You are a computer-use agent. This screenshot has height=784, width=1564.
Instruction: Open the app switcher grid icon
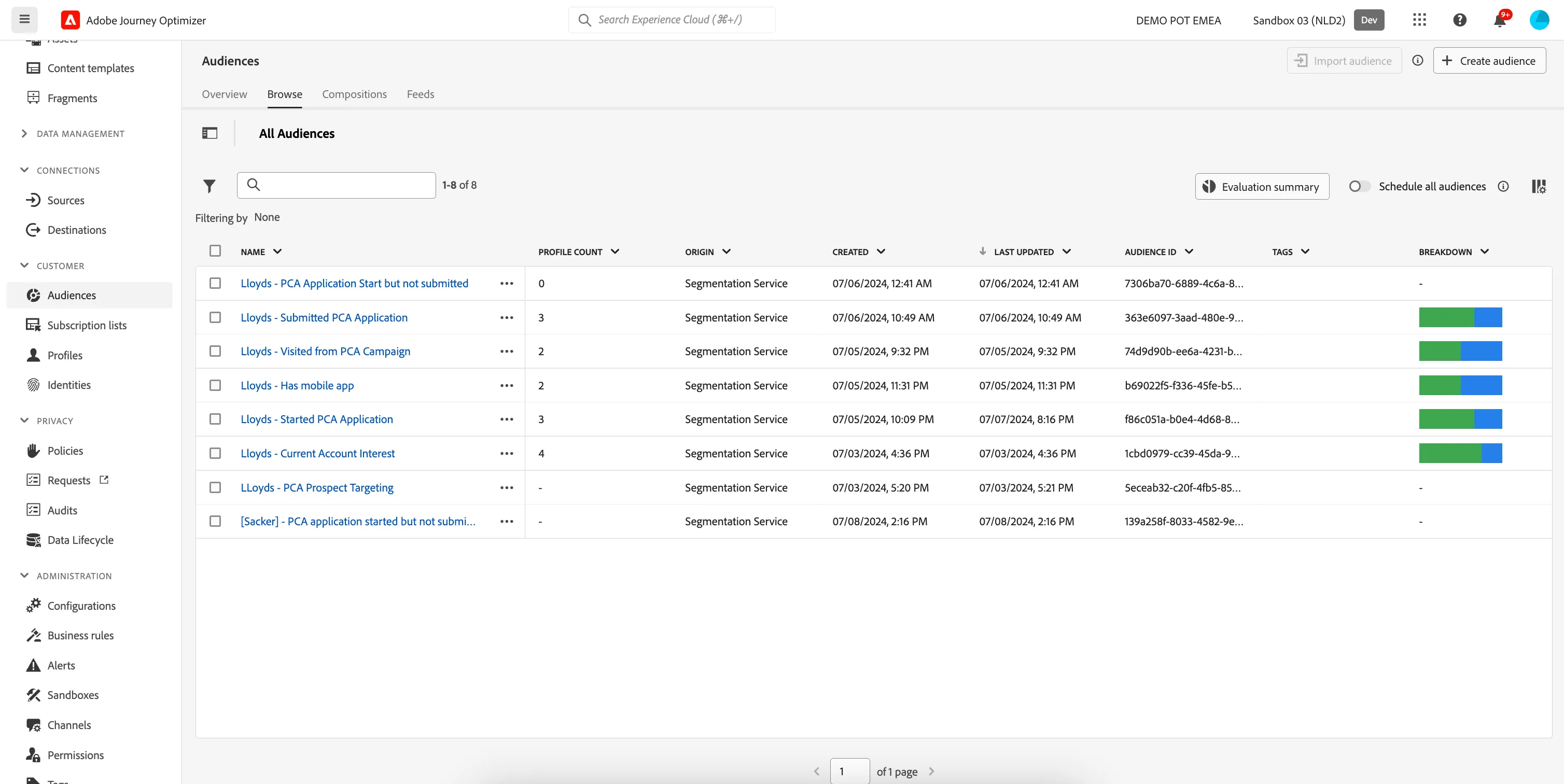click(1419, 20)
